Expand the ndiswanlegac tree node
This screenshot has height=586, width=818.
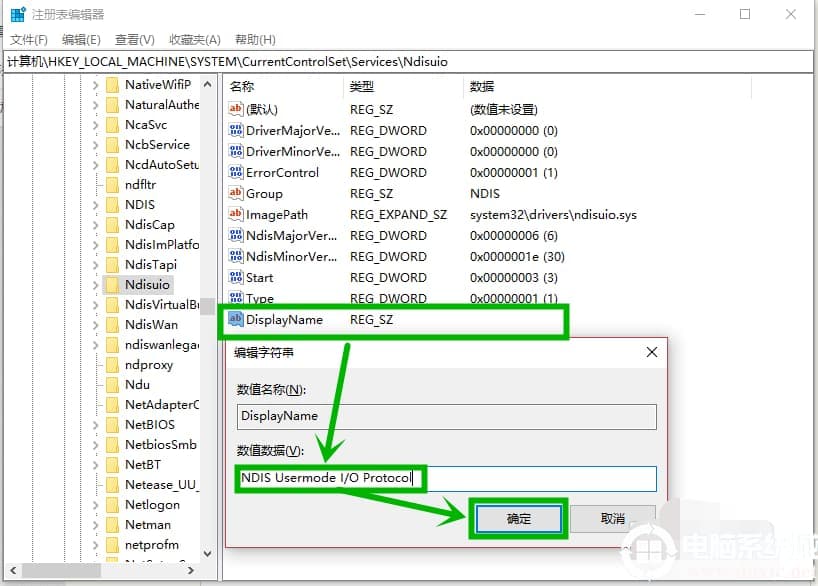95,345
